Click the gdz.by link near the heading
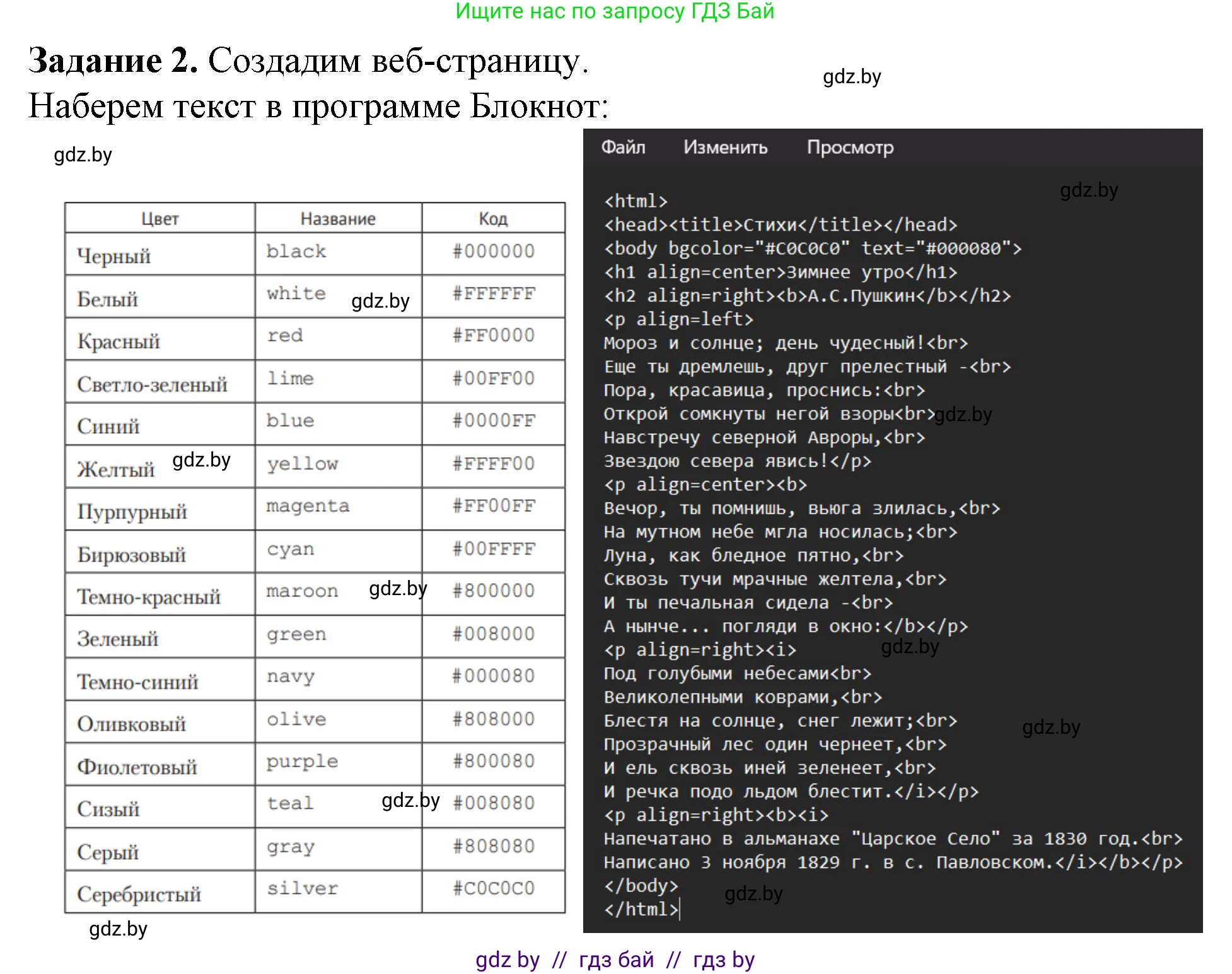Screen dimensions: 1232x974 tap(851, 77)
